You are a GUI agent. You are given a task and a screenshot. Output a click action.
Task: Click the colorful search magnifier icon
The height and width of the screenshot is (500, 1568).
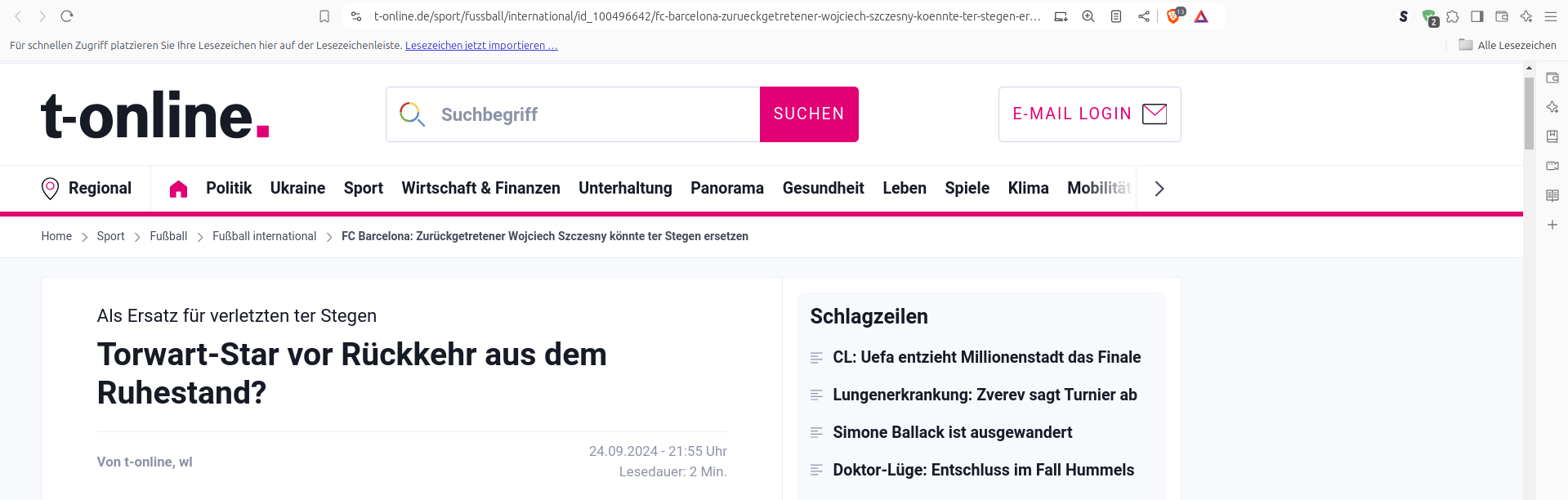point(412,114)
